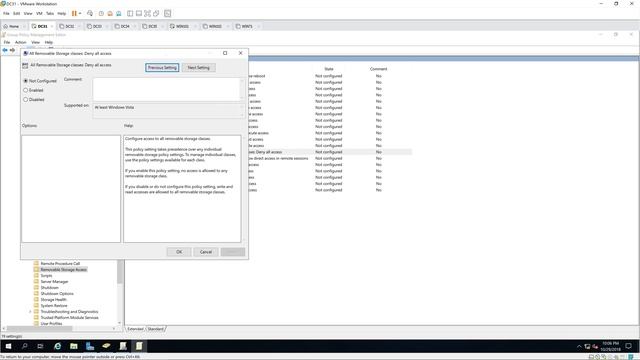This screenshot has height=360, width=640.
Task: Click the State column header
Action: pos(329,69)
